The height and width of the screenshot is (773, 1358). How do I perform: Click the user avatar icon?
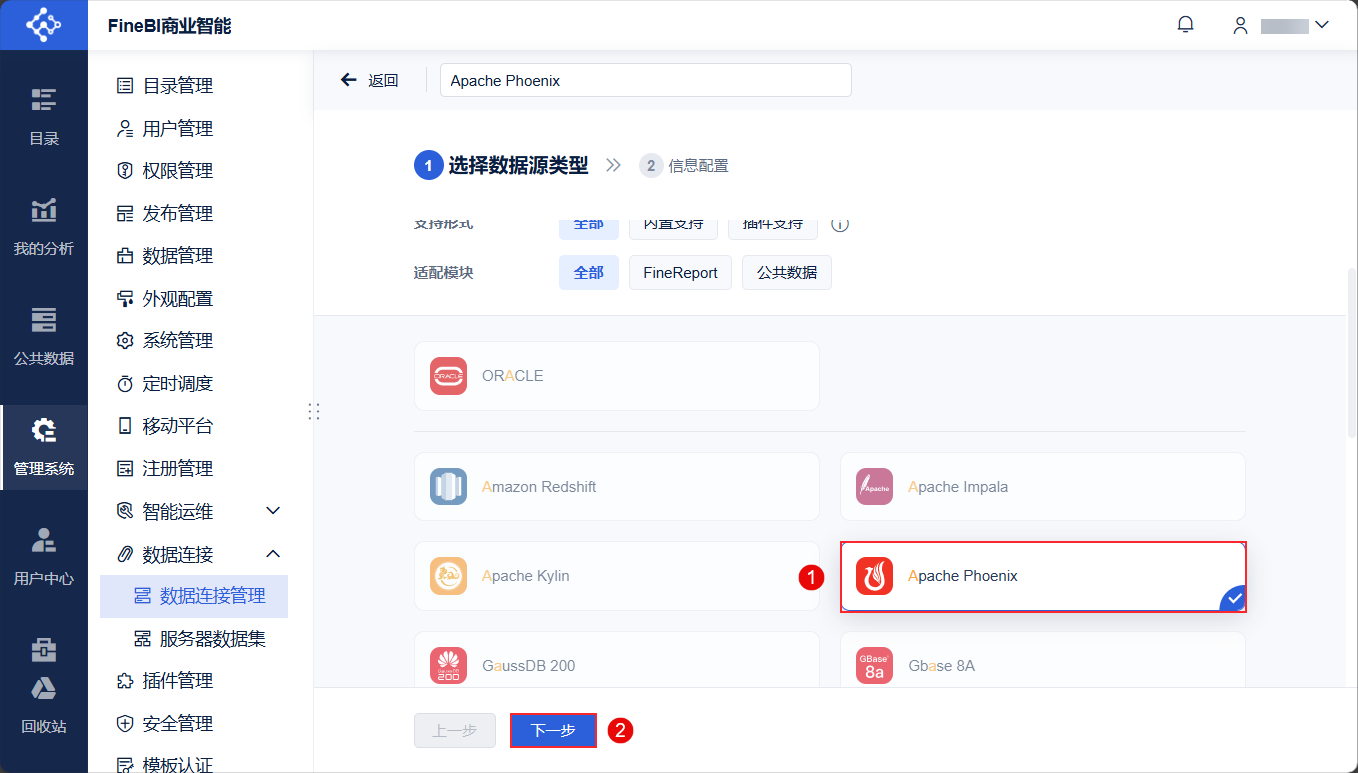pos(1240,26)
